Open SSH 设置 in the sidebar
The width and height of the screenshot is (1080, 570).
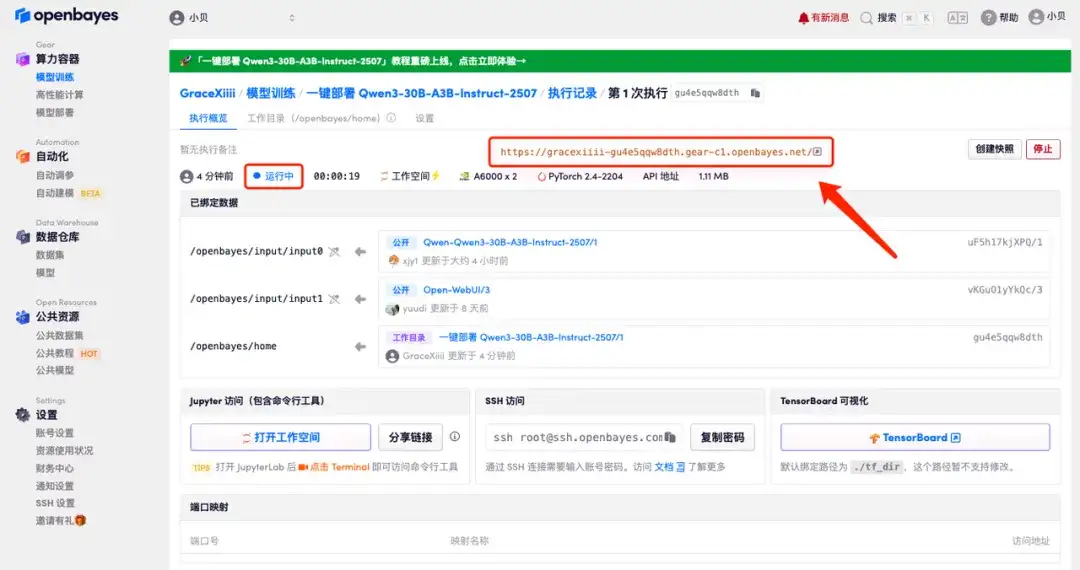(x=55, y=503)
